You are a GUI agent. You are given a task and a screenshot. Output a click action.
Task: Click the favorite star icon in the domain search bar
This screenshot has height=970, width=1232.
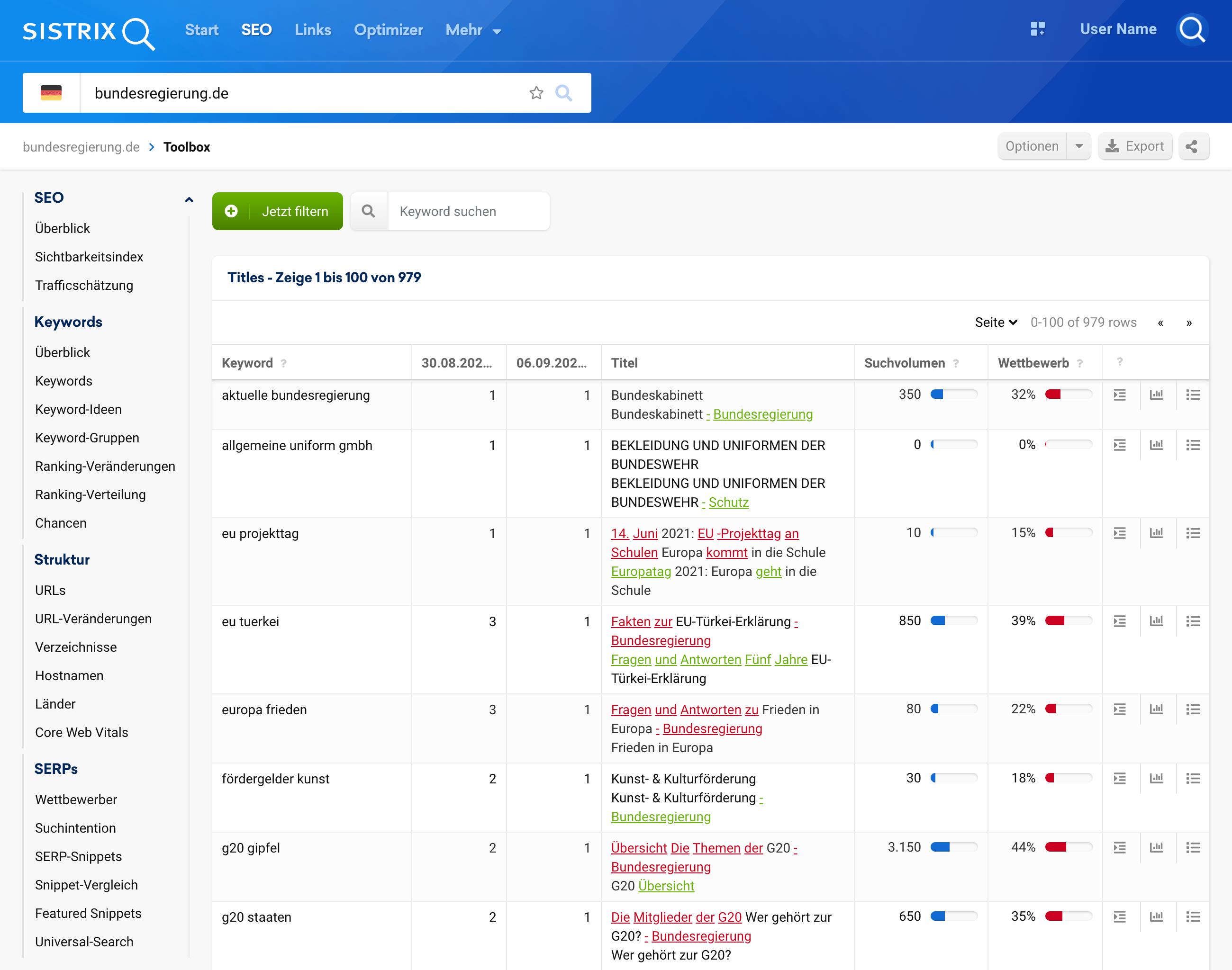[536, 93]
